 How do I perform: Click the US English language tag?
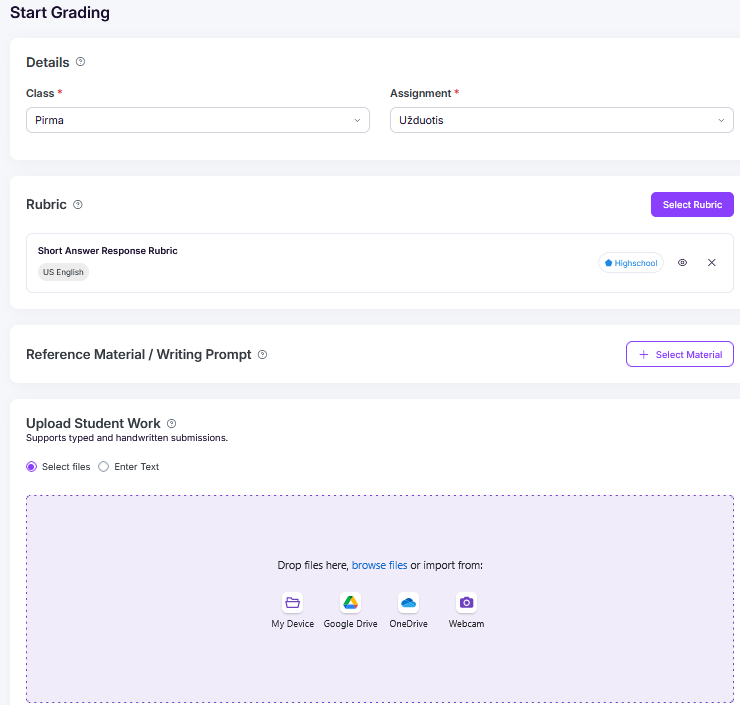click(63, 272)
